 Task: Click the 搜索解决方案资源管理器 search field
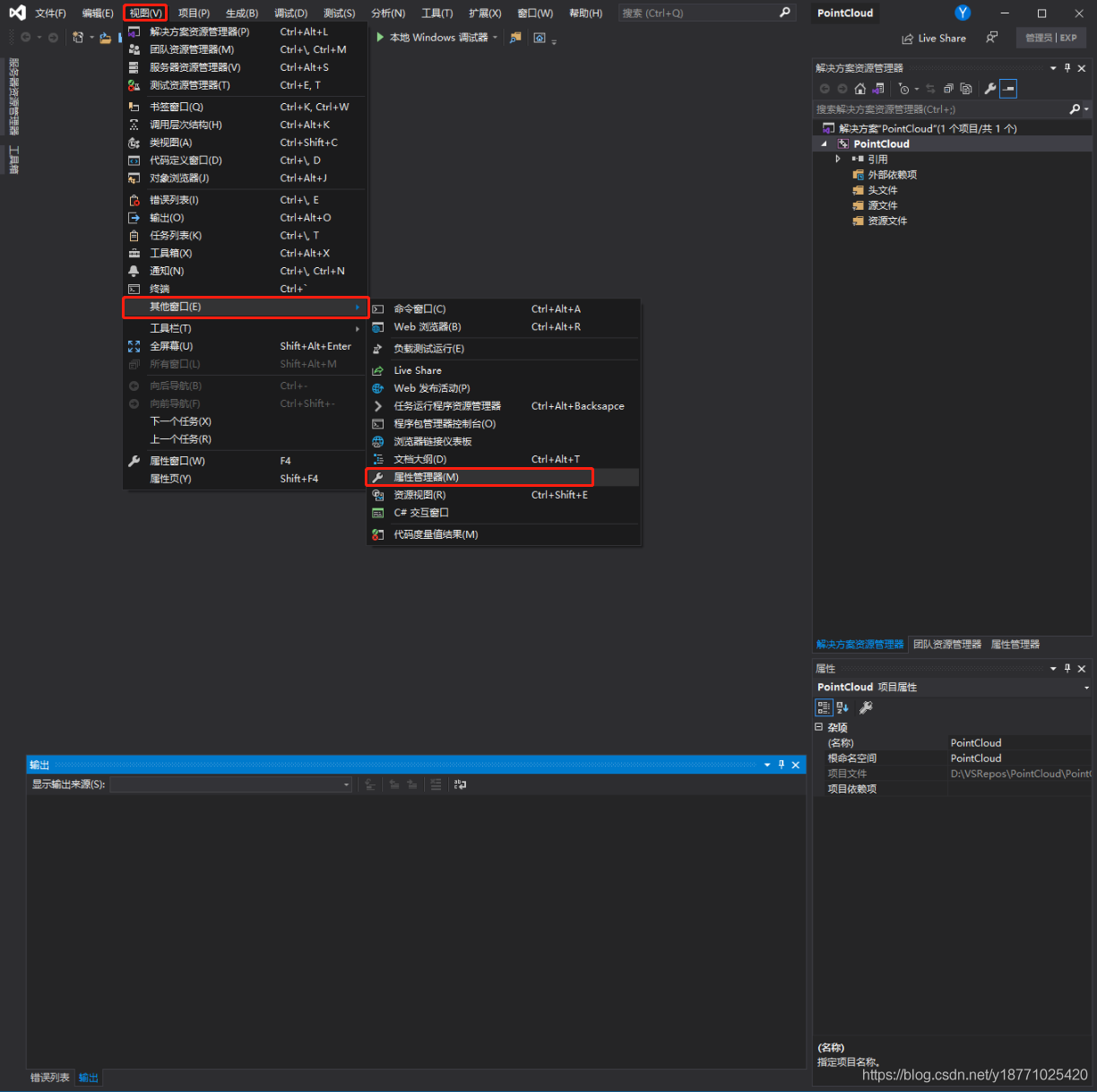939,109
